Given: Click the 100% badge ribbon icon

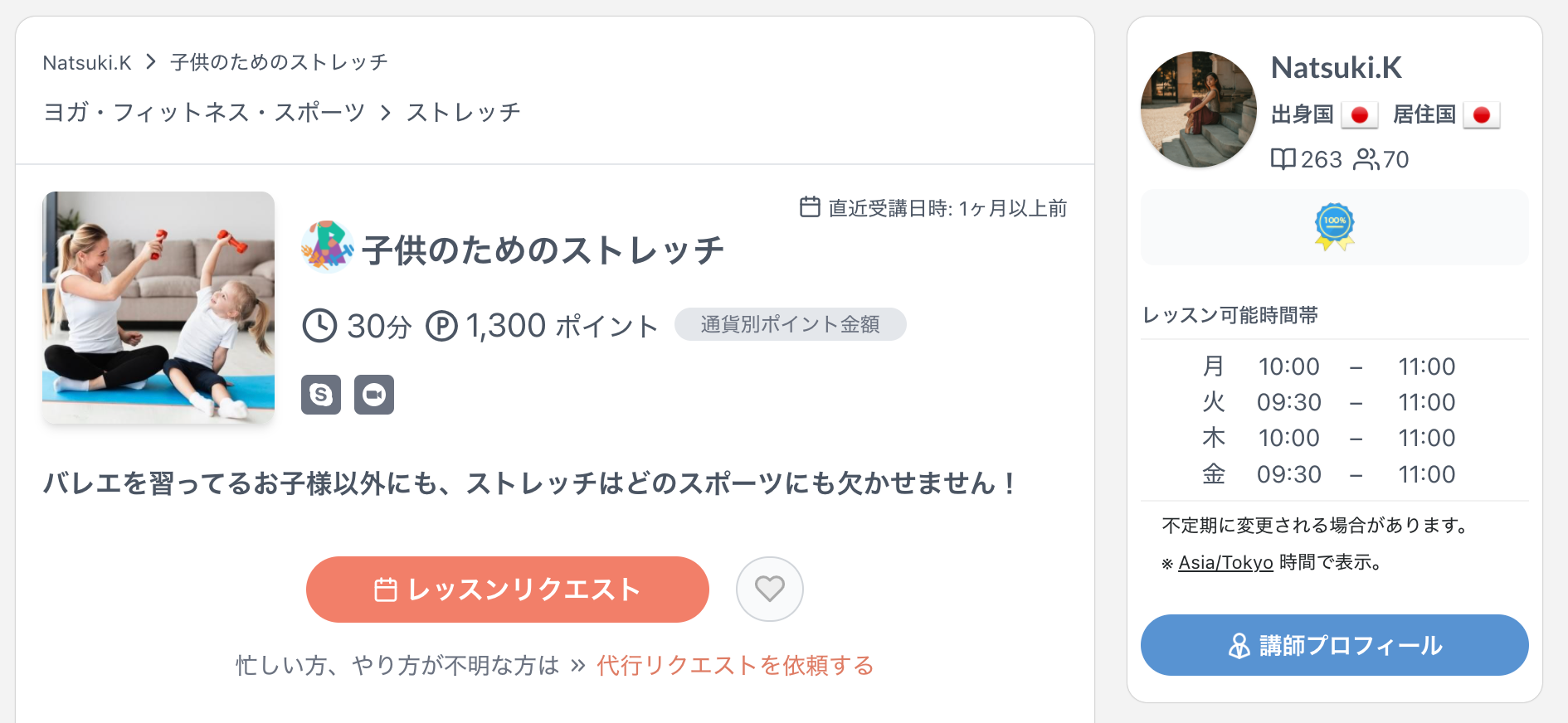Looking at the screenshot, I should coord(1334,226).
